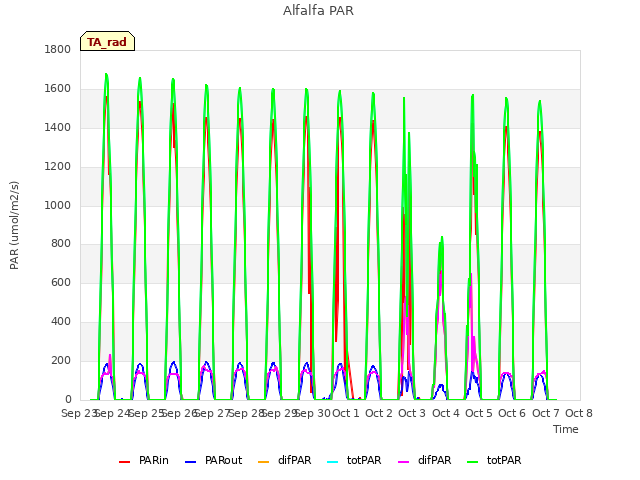Click the 1600 y-axis tick label
This screenshot has width=640, height=480.
58,89
